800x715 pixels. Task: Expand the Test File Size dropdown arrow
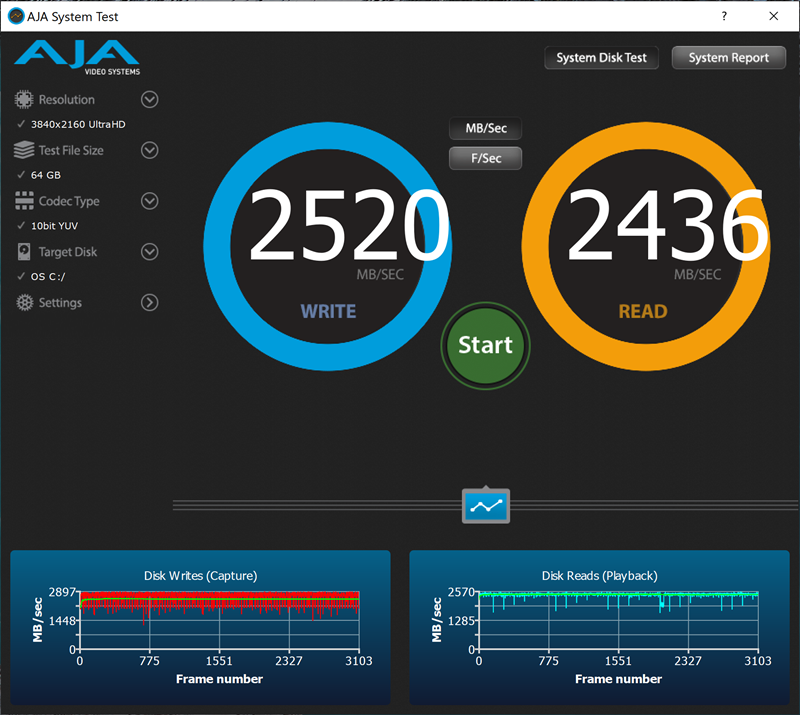149,150
